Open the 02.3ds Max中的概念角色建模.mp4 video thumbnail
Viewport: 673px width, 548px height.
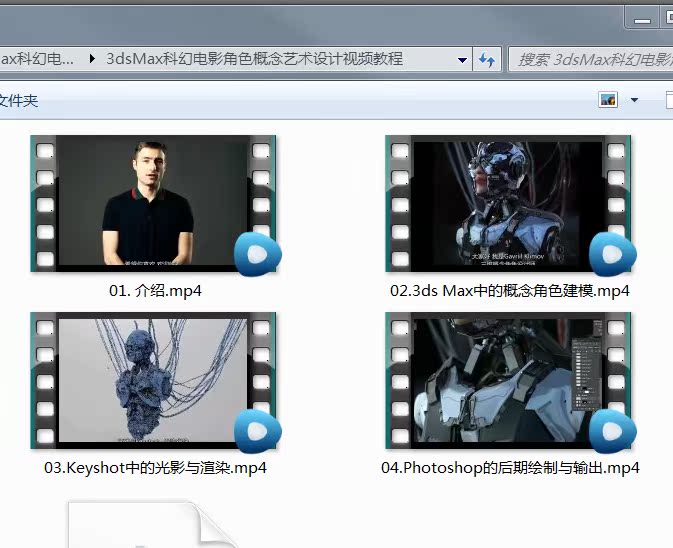(508, 203)
